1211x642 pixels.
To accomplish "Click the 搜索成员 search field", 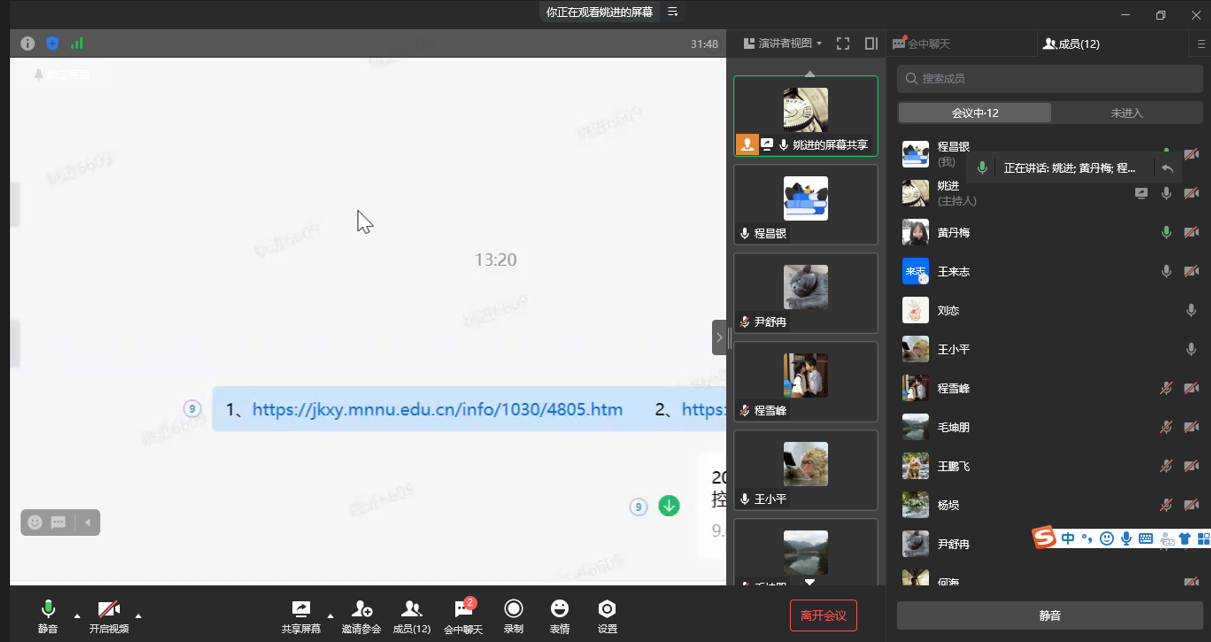I will tap(1050, 79).
